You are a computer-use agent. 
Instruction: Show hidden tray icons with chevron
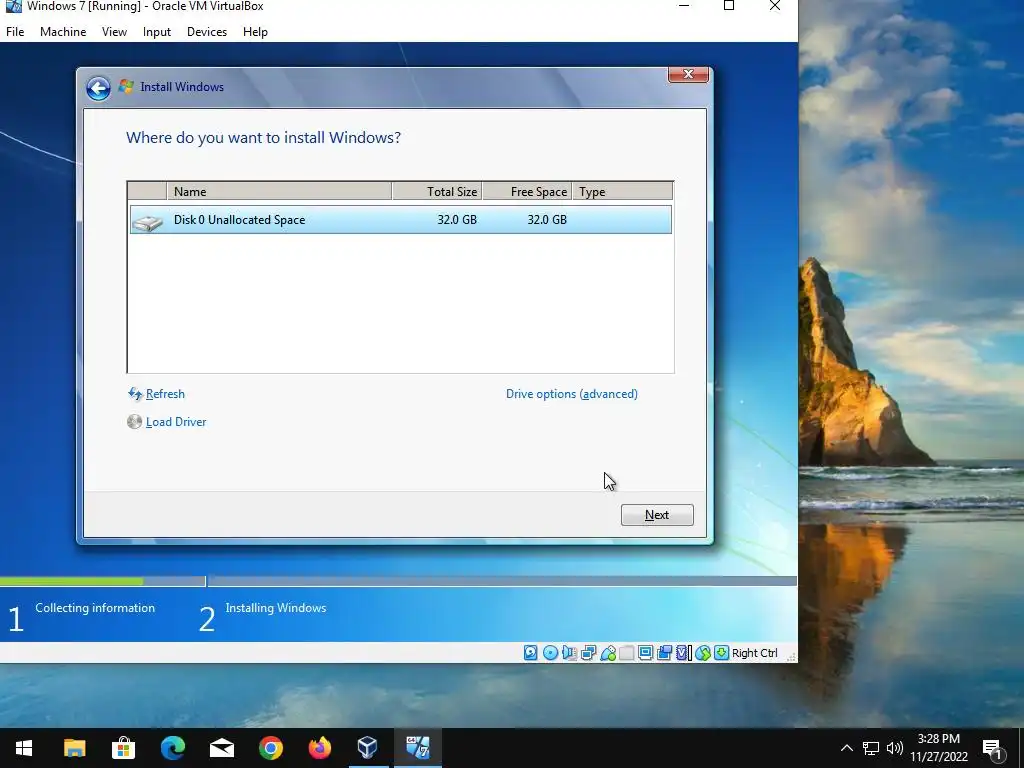[846, 748]
